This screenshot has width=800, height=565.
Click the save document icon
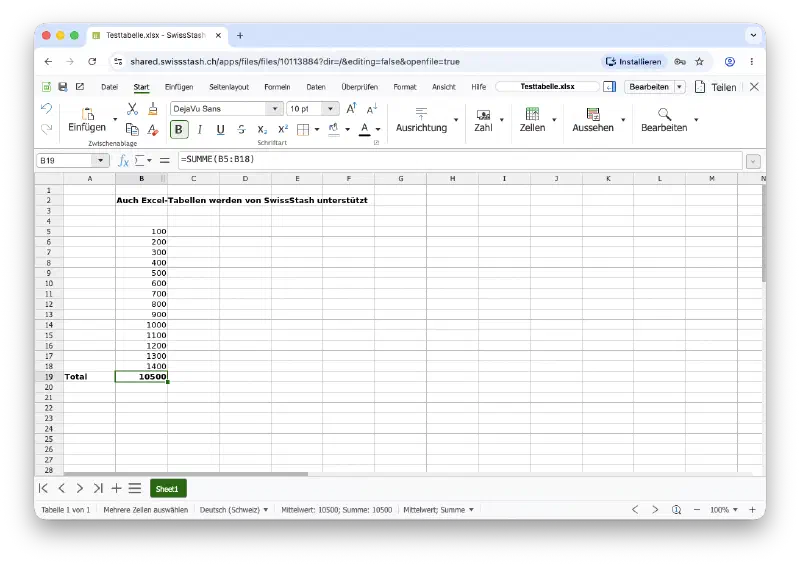(x=63, y=87)
